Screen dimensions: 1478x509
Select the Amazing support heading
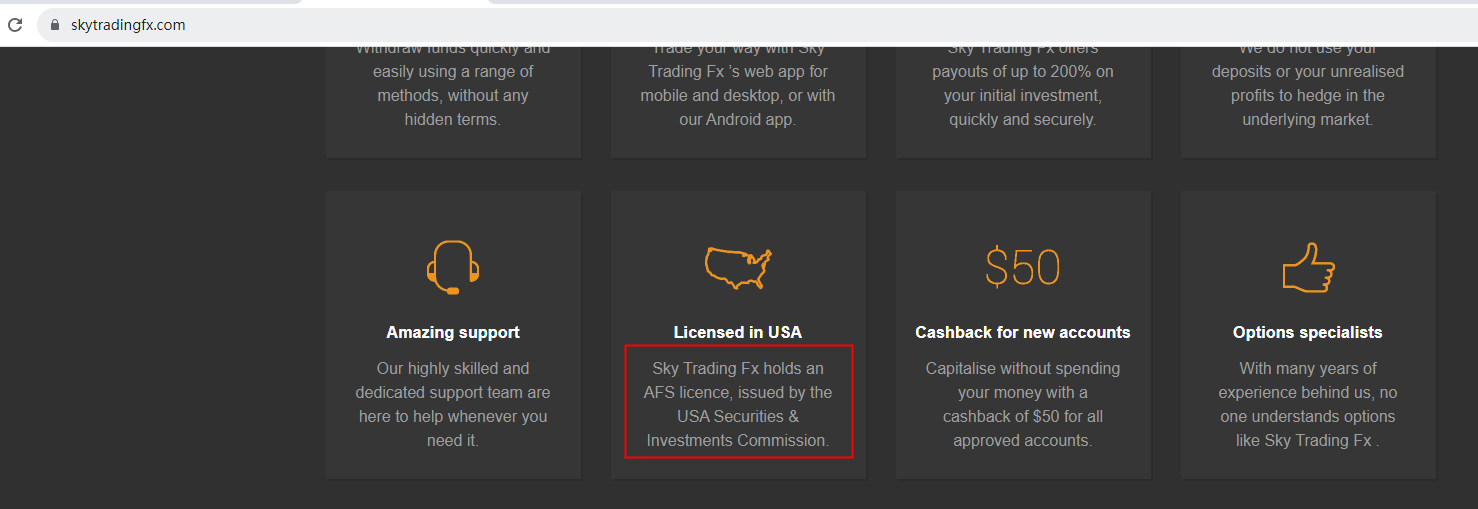click(x=453, y=332)
